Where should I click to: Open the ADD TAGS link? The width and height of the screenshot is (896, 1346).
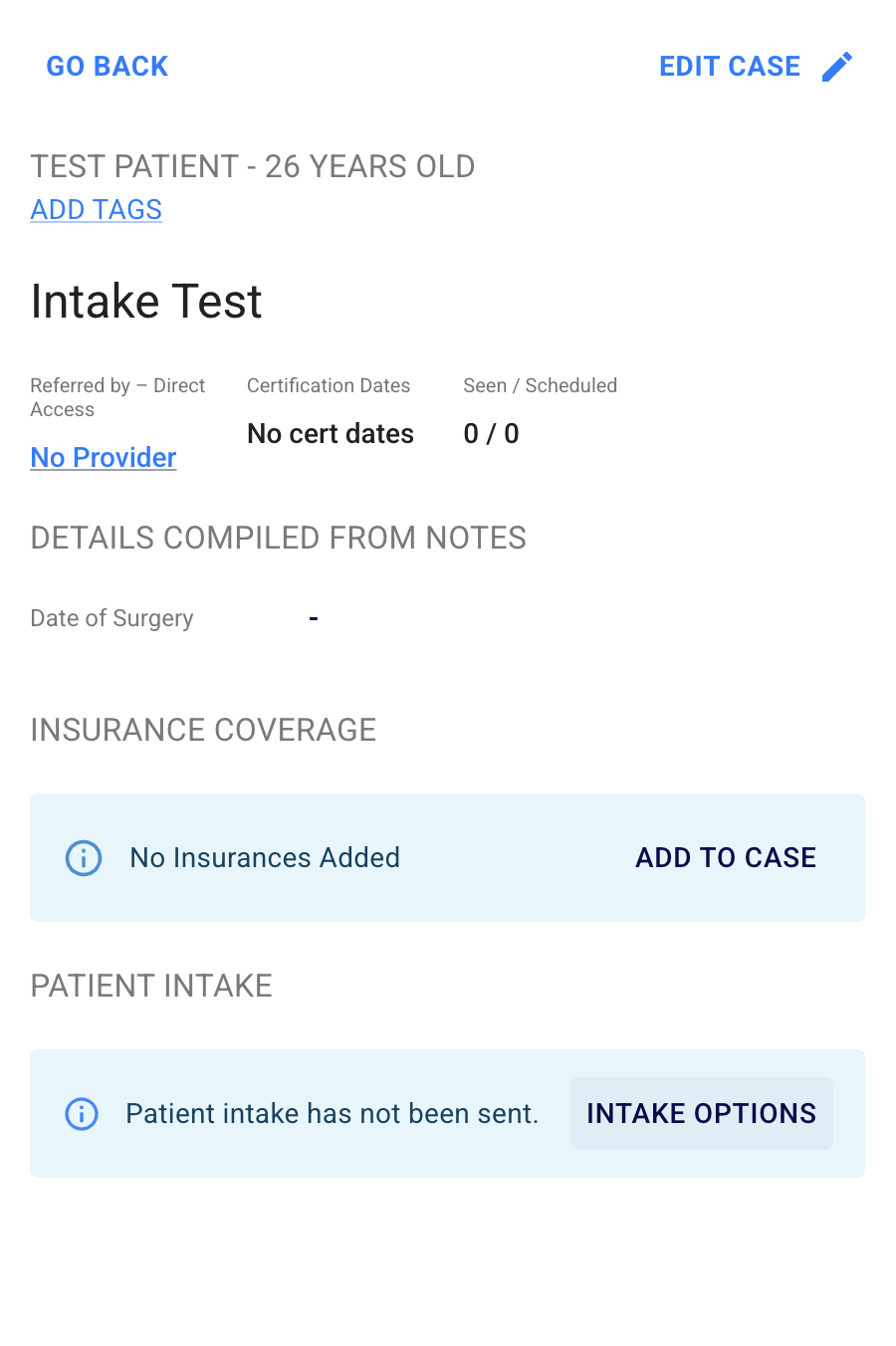pos(97,210)
